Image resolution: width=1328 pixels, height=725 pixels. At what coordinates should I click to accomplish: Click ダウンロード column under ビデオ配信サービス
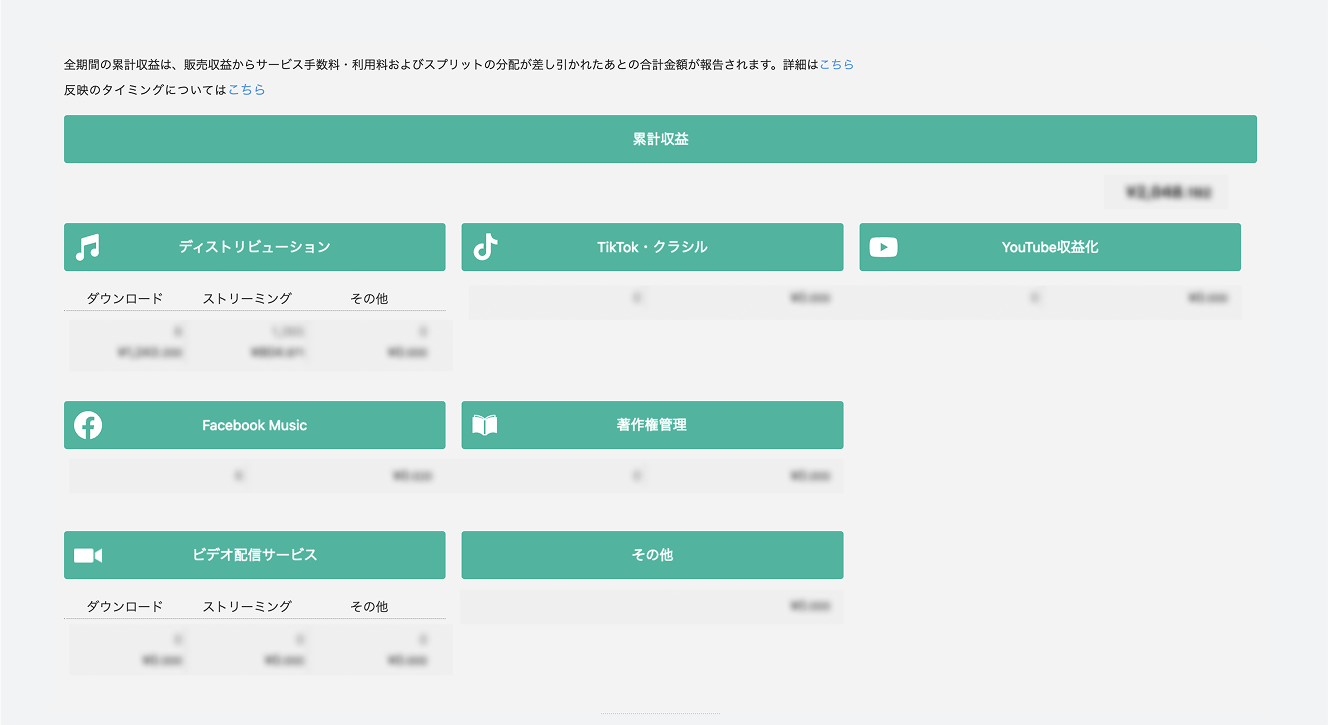[x=125, y=606]
